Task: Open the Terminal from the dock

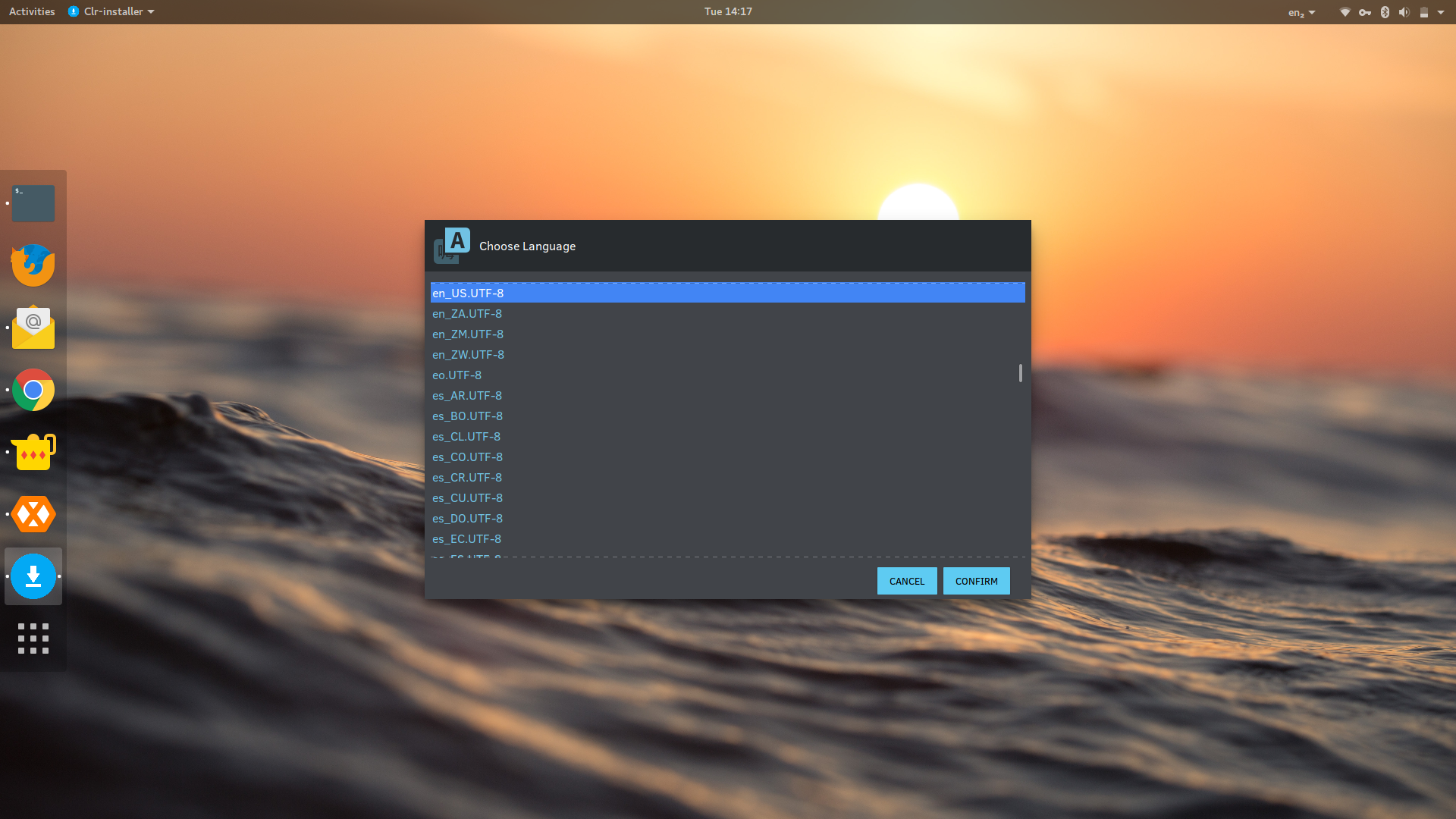Action: pyautogui.click(x=33, y=203)
